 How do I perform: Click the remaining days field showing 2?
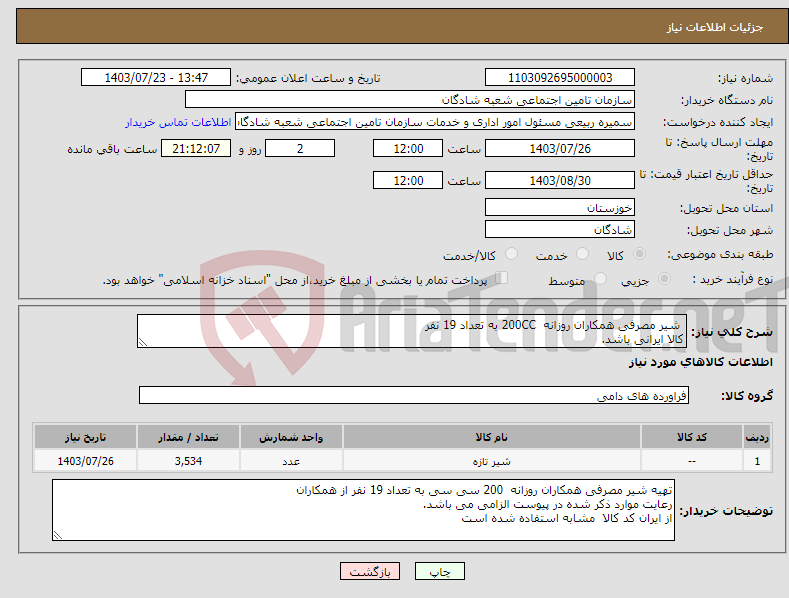point(300,148)
